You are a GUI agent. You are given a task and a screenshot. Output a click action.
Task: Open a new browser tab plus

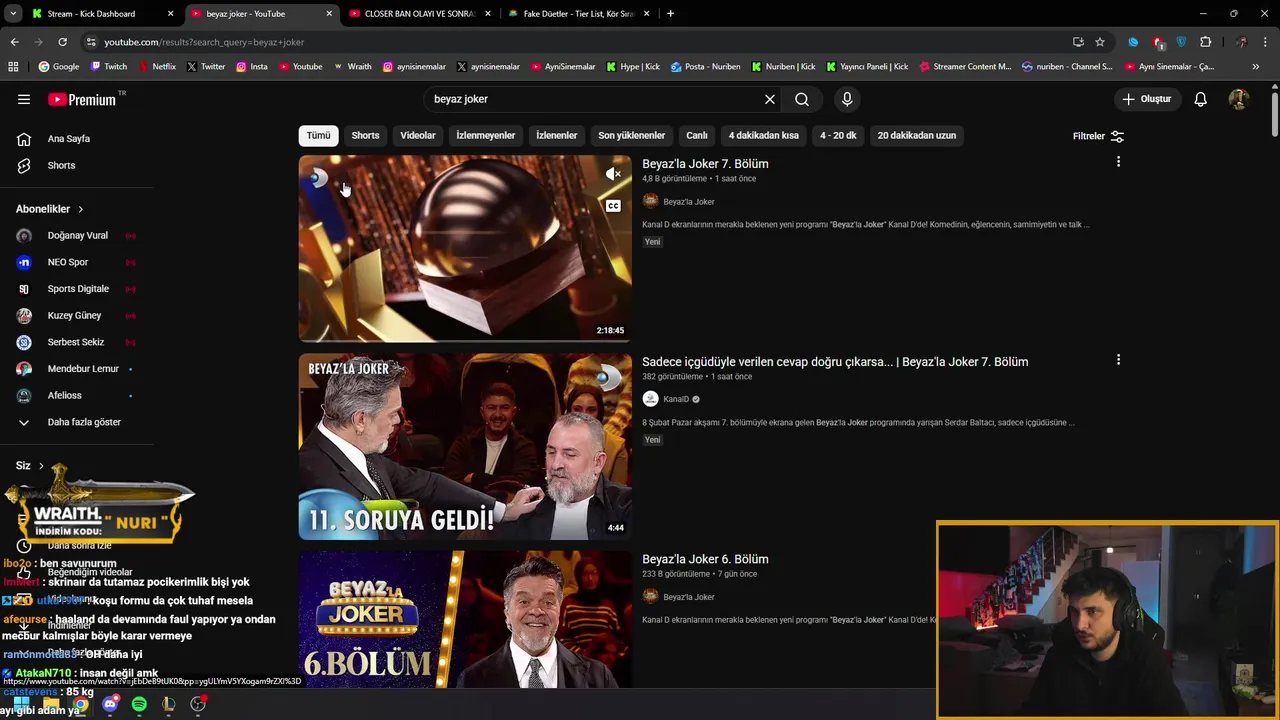(670, 14)
